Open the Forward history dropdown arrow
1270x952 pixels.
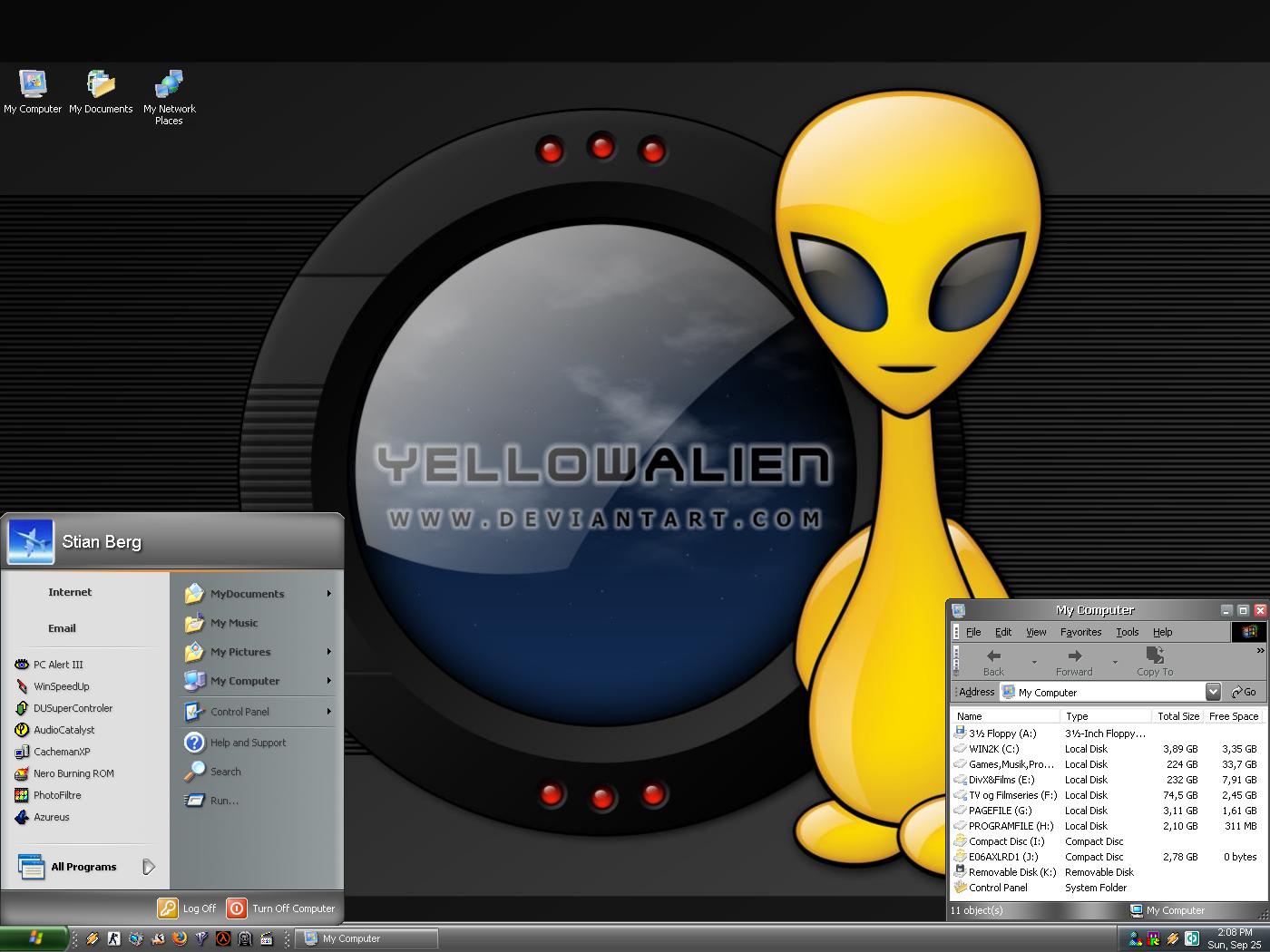click(1115, 662)
